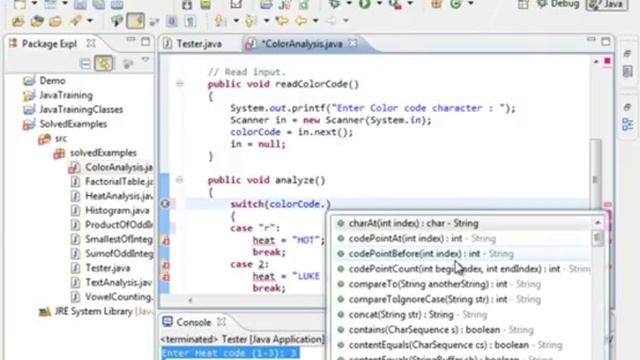Viewport: 640px width, 360px height.
Task: Click the autocomplete list scrollbar
Action: coord(598,238)
